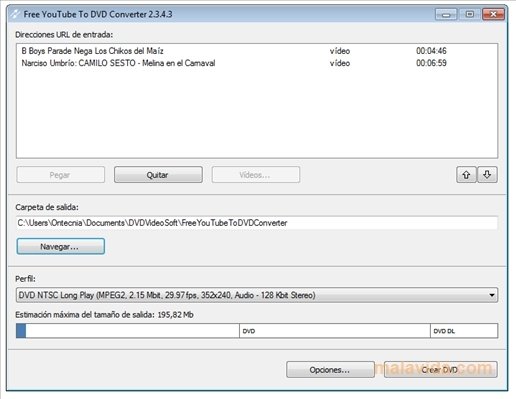This screenshot has width=516, height=399.
Task: Remove the selected item with Quitar
Action: click(158, 175)
